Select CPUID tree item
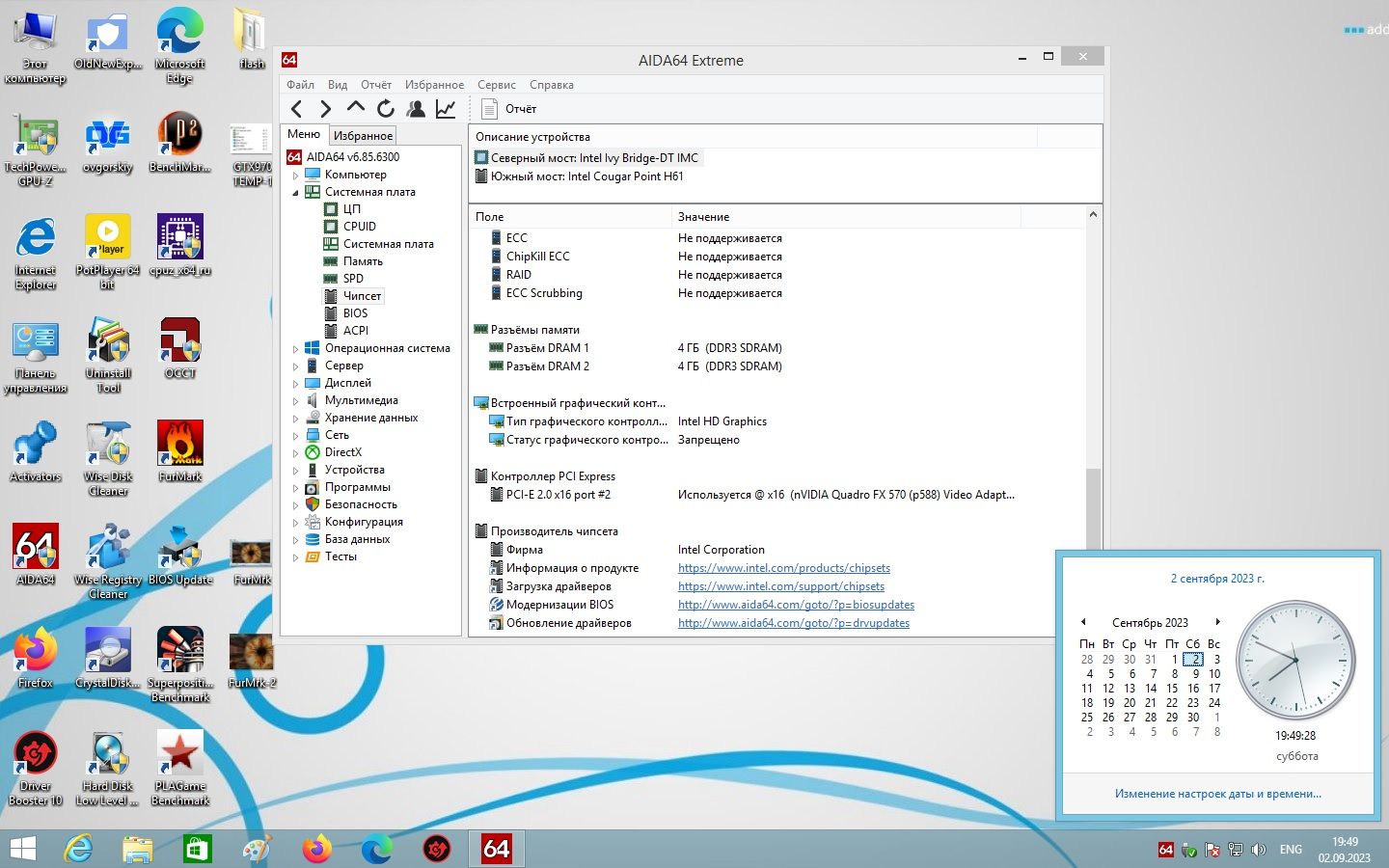 coord(359,227)
